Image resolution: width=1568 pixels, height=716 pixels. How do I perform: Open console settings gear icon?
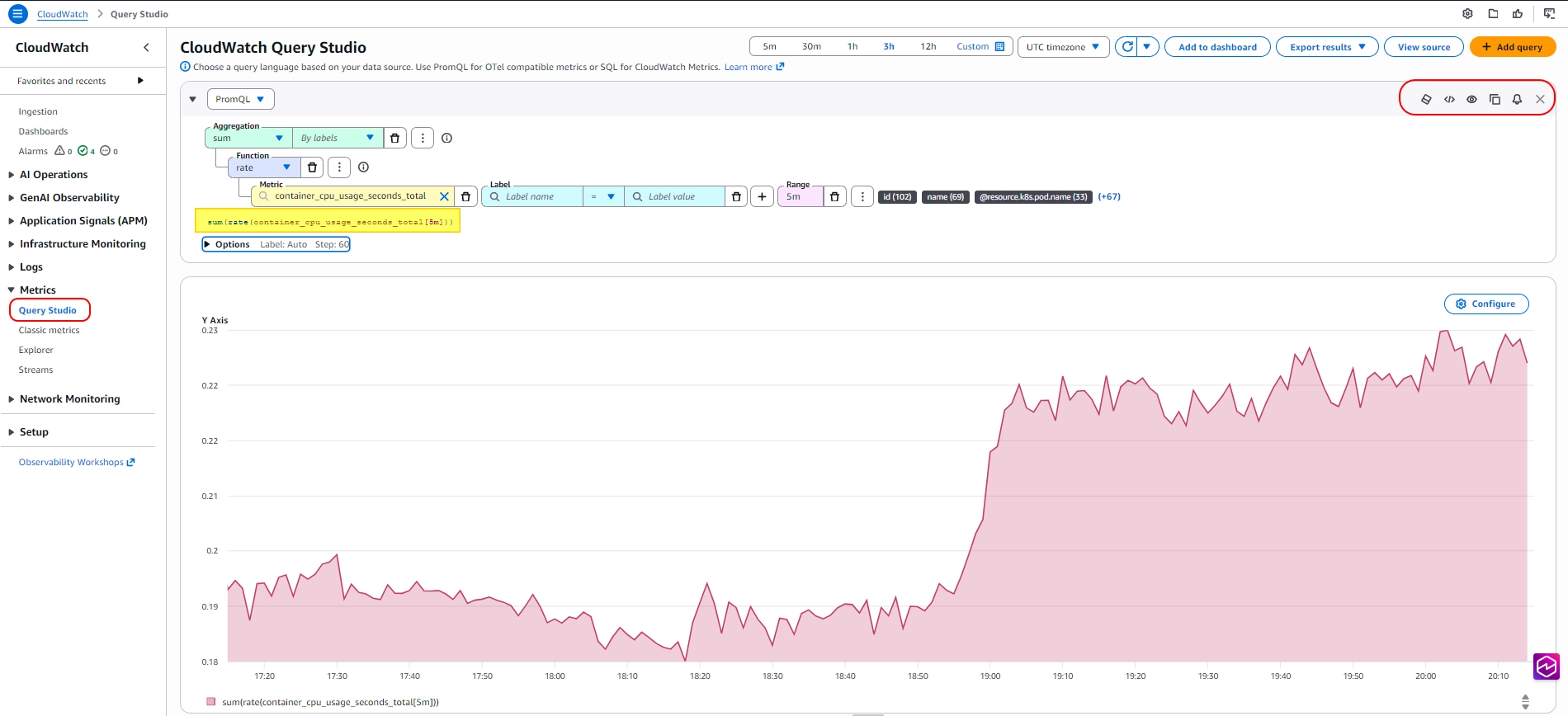(x=1467, y=14)
